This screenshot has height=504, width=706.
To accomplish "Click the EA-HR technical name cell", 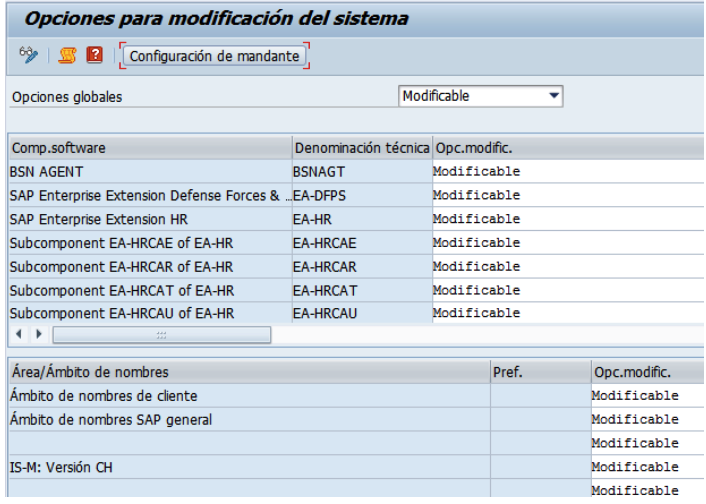I will point(362,219).
